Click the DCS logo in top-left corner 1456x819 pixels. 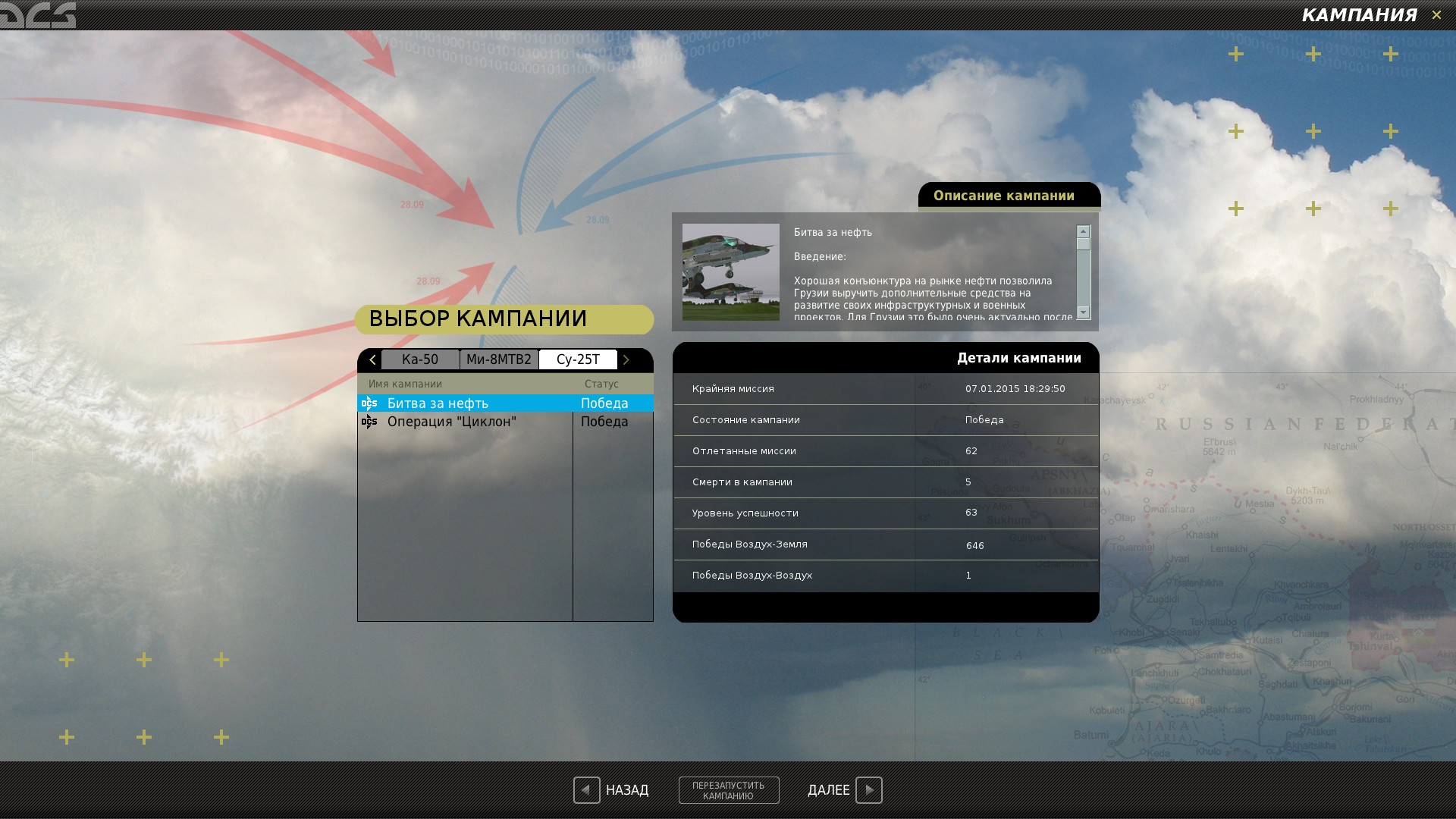(39, 15)
